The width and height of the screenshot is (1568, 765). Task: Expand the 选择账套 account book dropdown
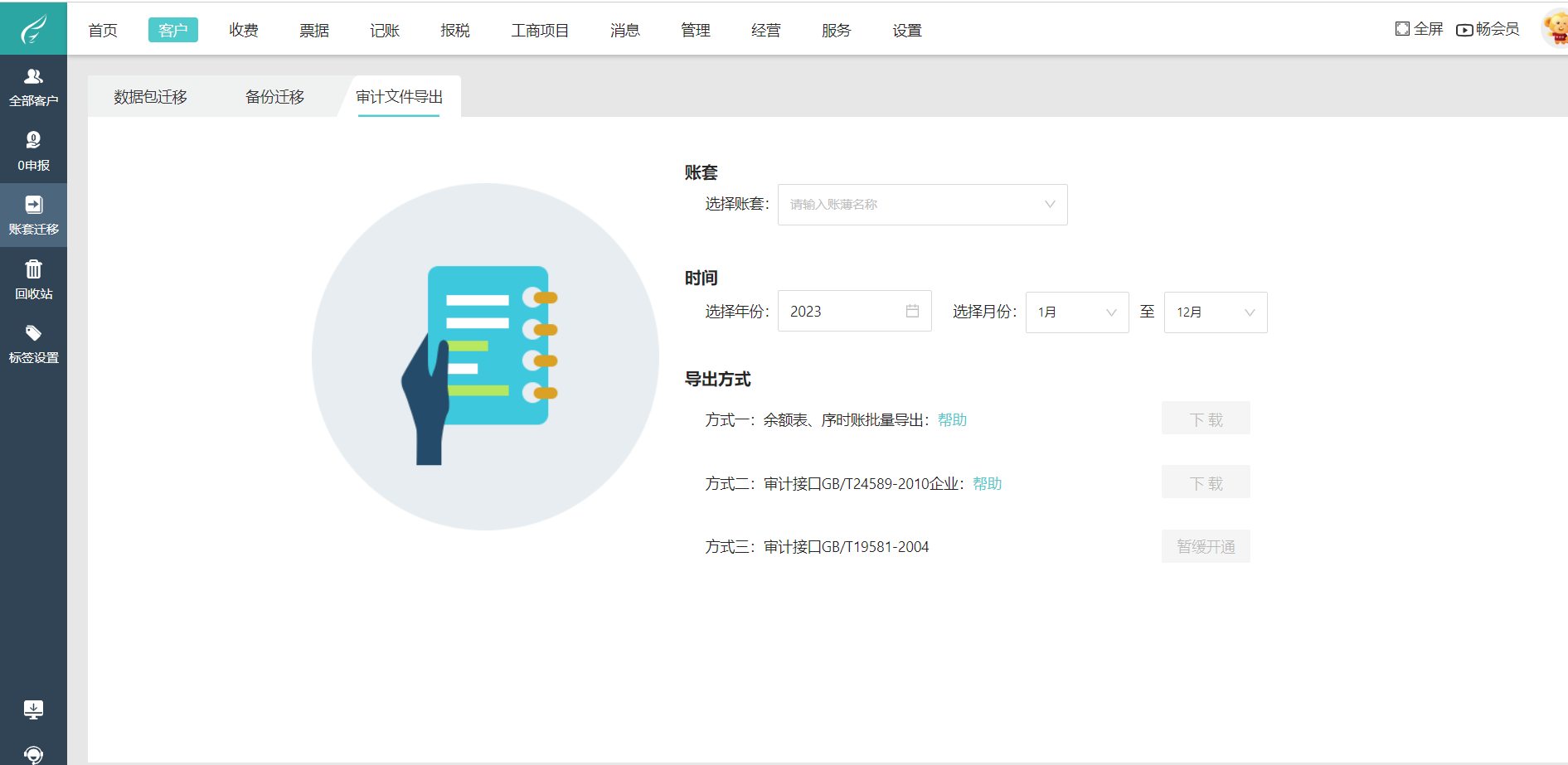pyautogui.click(x=1050, y=204)
